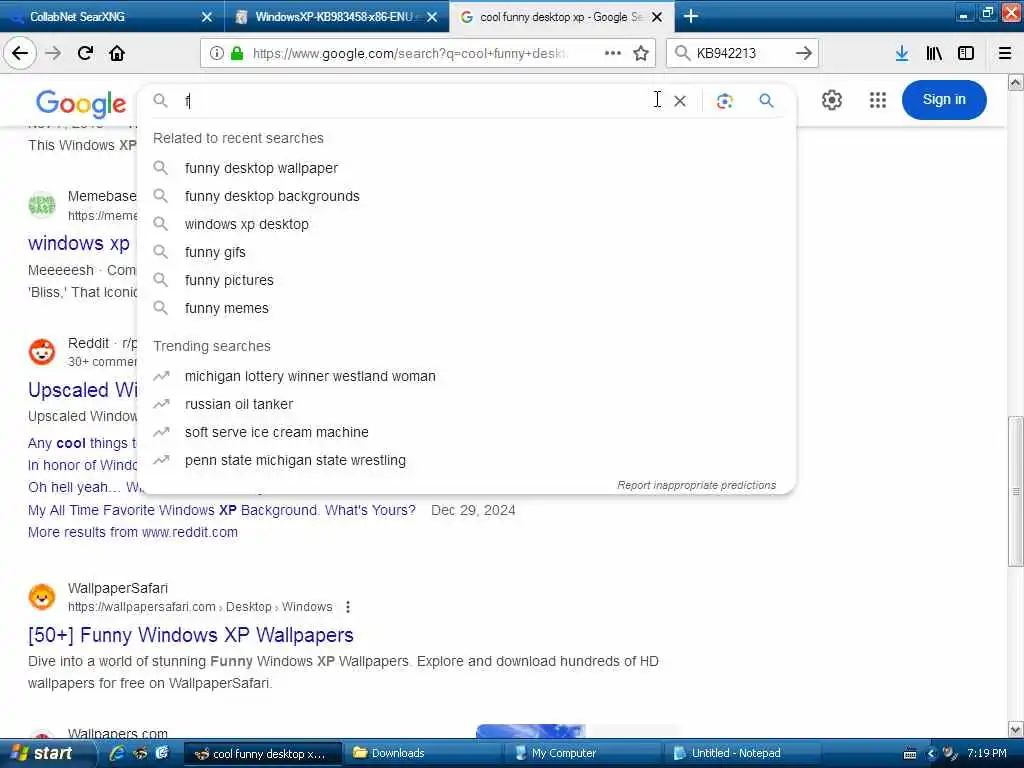Viewport: 1024px width, 768px height.
Task: Open [50+] Funny Windows XP Wallpapers result
Action: pos(191,635)
